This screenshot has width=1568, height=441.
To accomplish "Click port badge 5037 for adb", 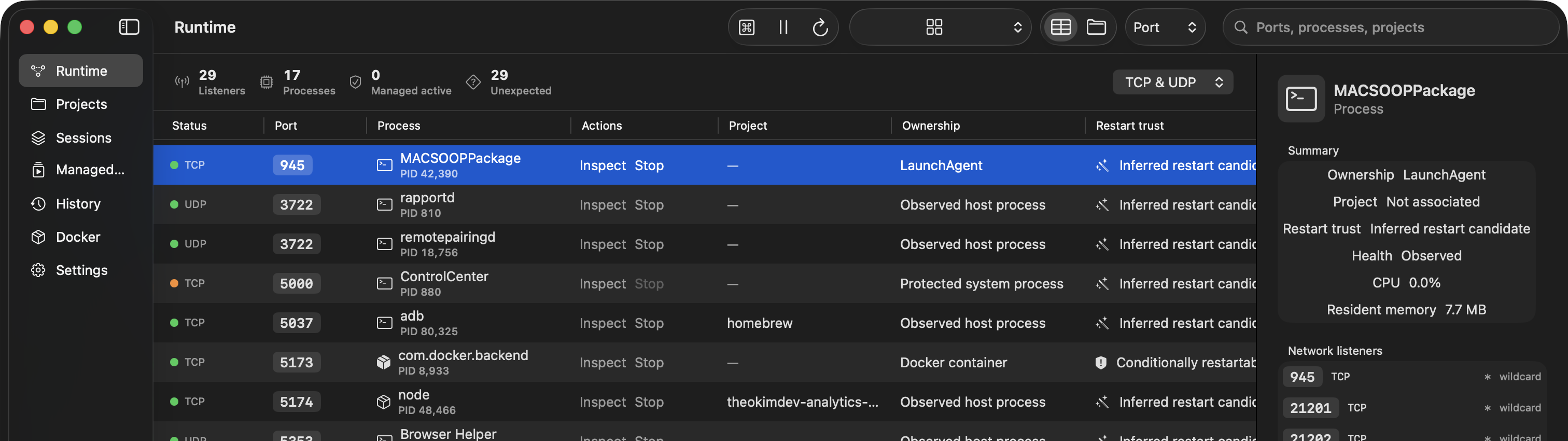I will coord(297,323).
